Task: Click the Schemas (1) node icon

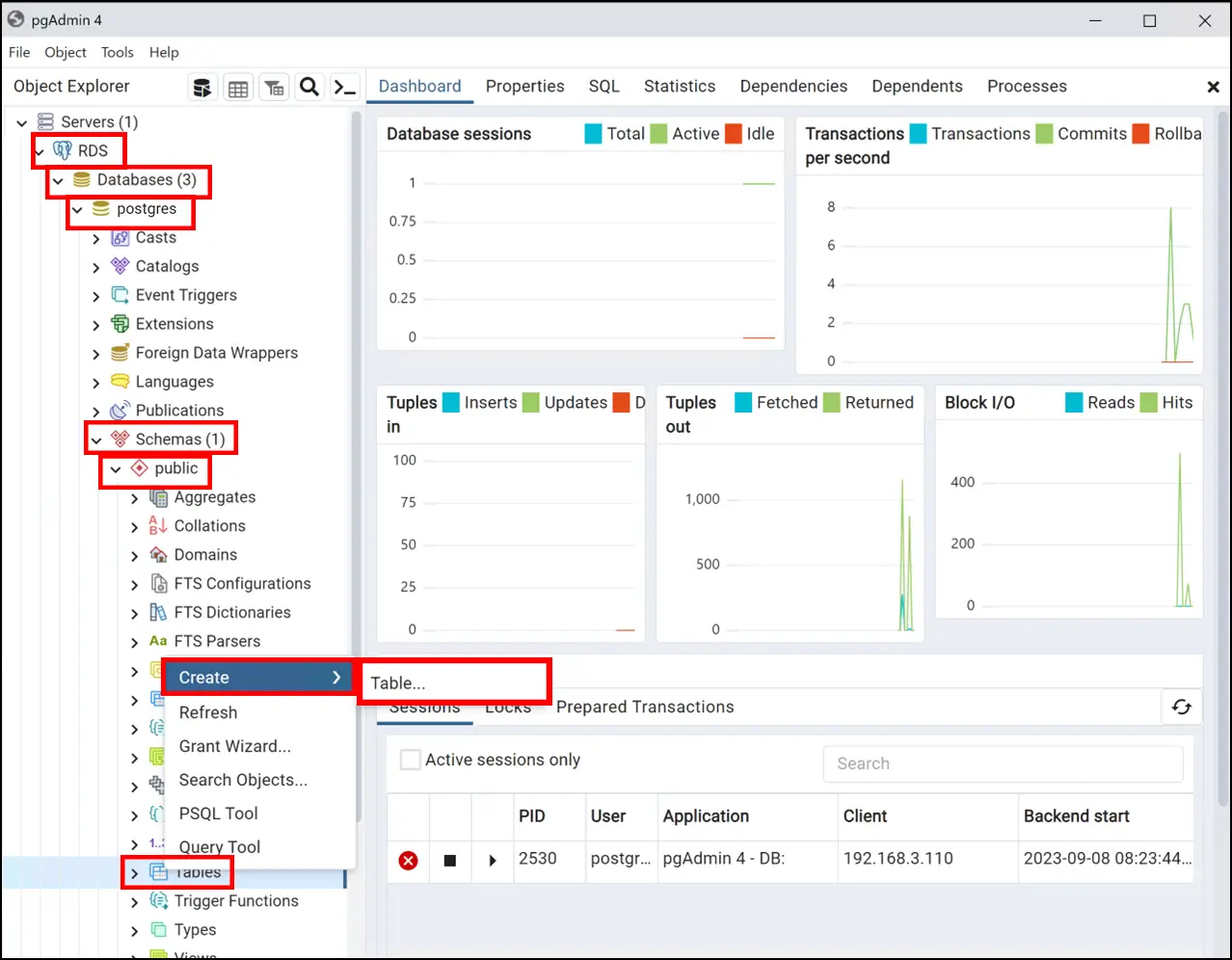Action: (x=121, y=440)
